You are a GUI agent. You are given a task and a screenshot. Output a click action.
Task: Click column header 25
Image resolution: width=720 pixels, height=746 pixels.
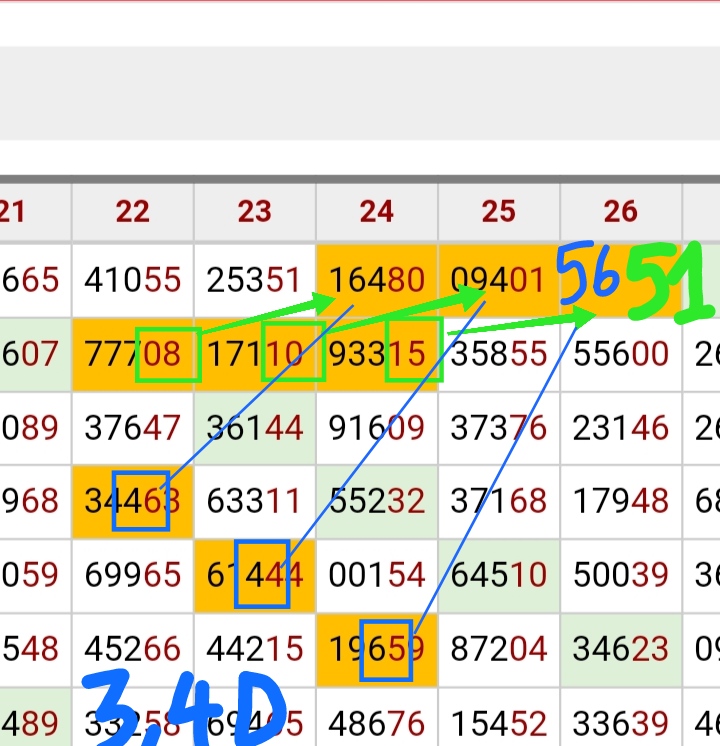(x=499, y=211)
